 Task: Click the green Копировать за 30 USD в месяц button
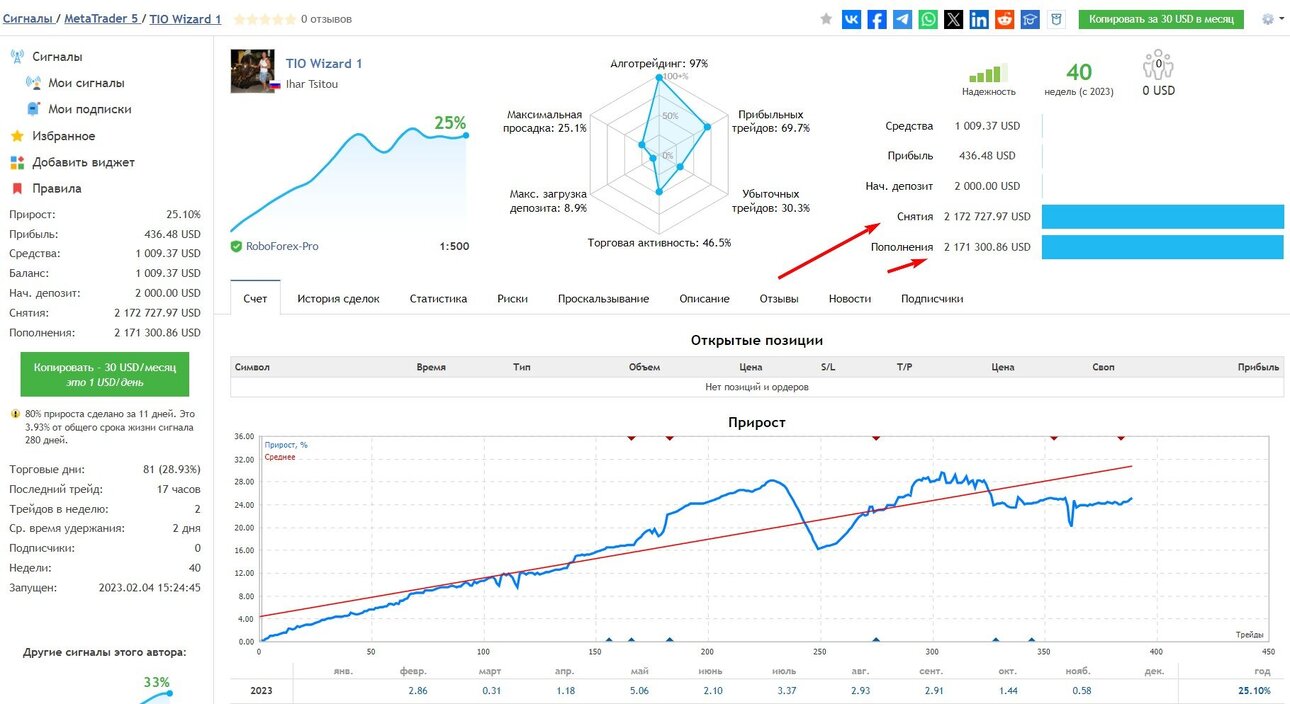tap(1161, 19)
